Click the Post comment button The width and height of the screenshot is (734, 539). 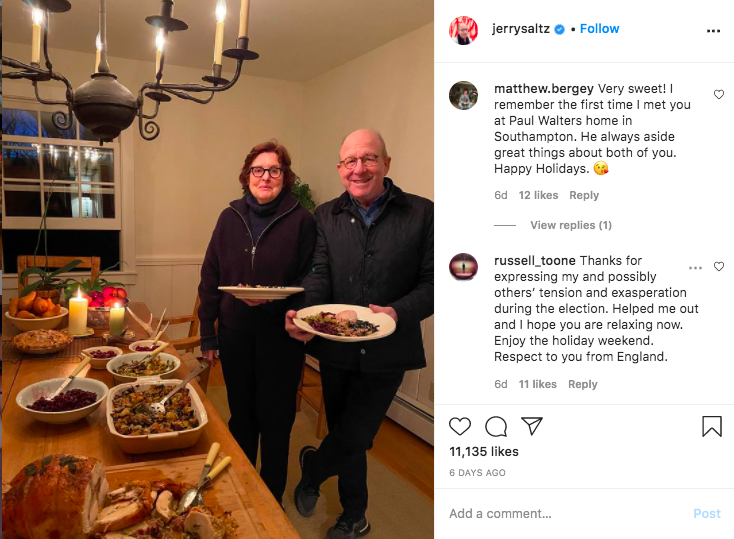click(x=706, y=514)
